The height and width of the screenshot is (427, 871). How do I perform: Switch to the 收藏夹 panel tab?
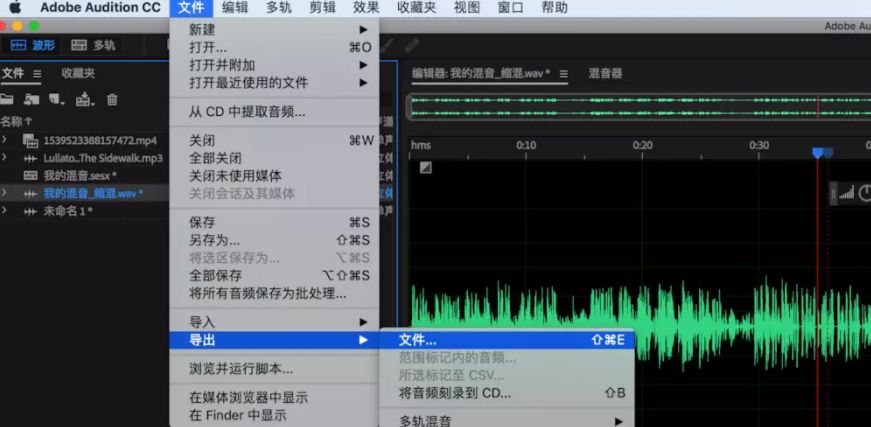tap(78, 73)
